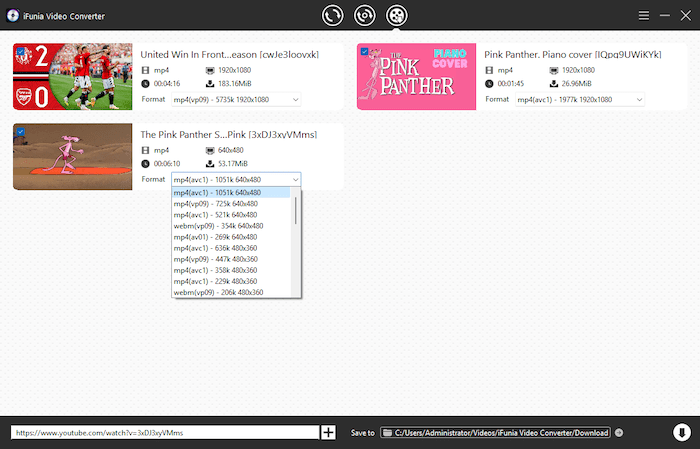Start download with bottom-right arrow icon
The width and height of the screenshot is (700, 449).
click(x=681, y=432)
